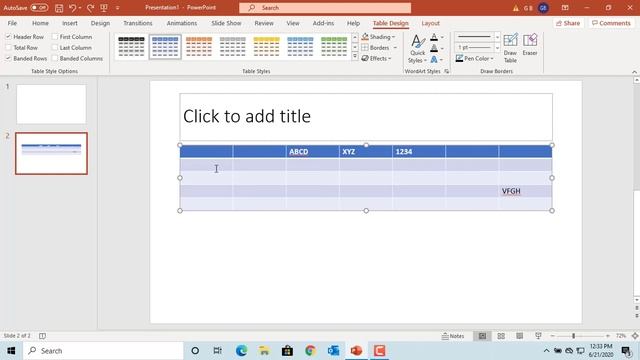The width and height of the screenshot is (640, 360).
Task: Apply the green table style
Action: (x=334, y=47)
